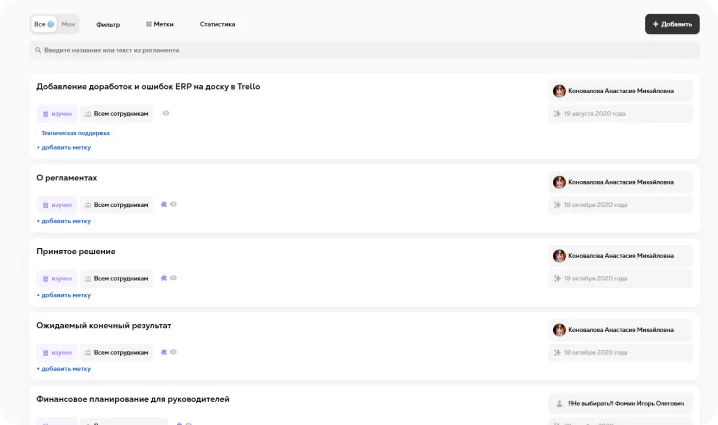
Task: Switch to the 'Все' regulations tab
Action: pos(44,24)
